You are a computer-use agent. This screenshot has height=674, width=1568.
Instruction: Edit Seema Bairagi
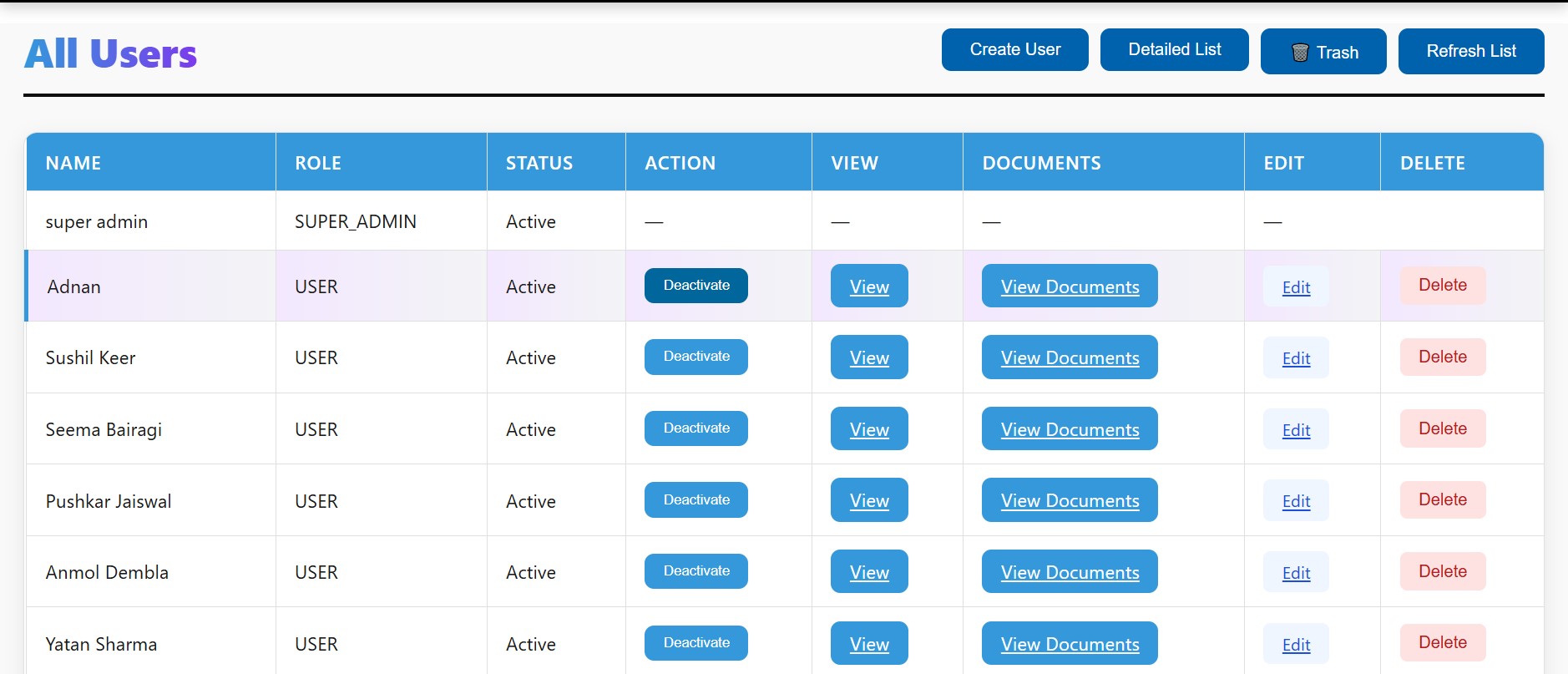(1296, 429)
